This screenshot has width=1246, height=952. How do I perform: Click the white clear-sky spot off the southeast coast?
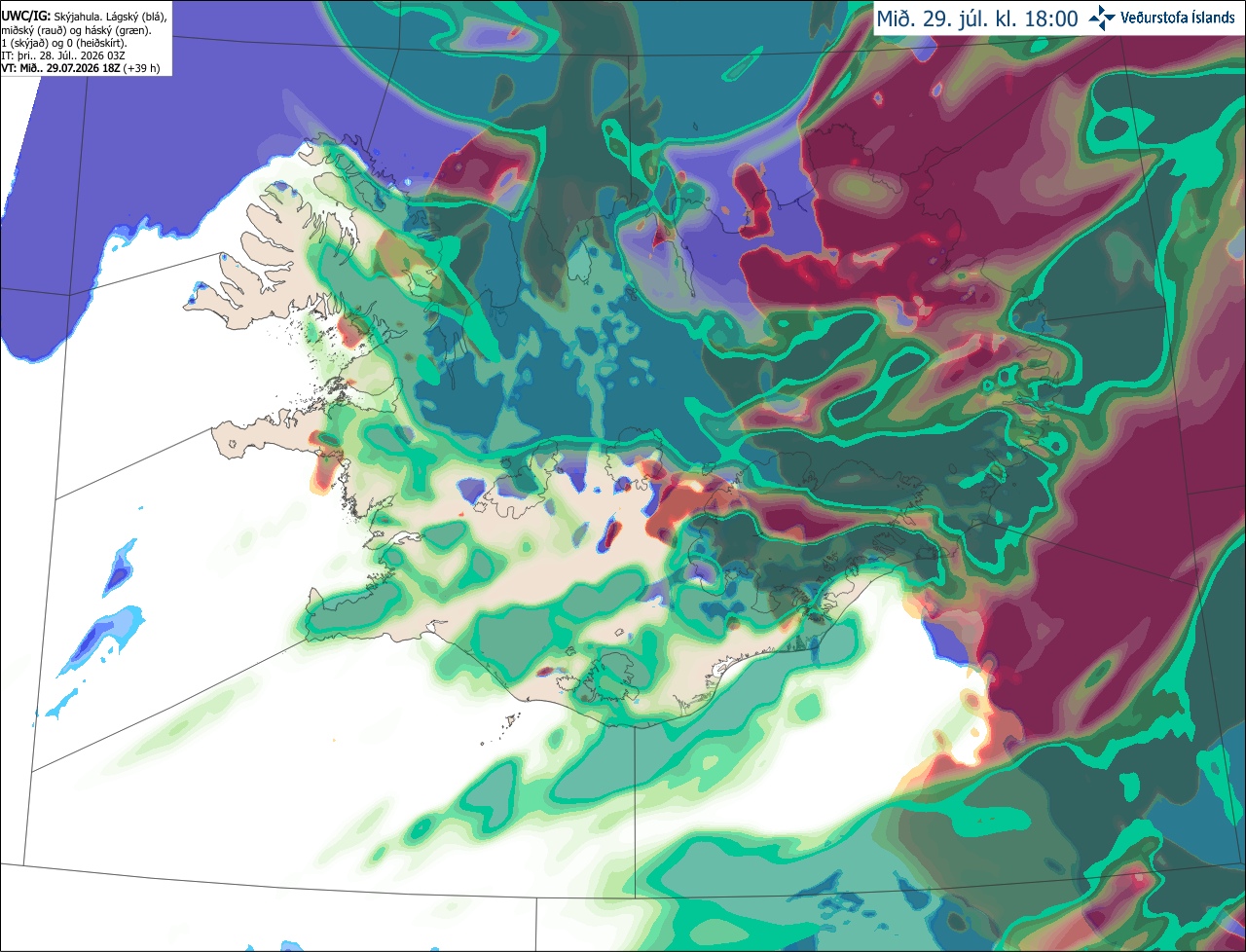(x=970, y=744)
